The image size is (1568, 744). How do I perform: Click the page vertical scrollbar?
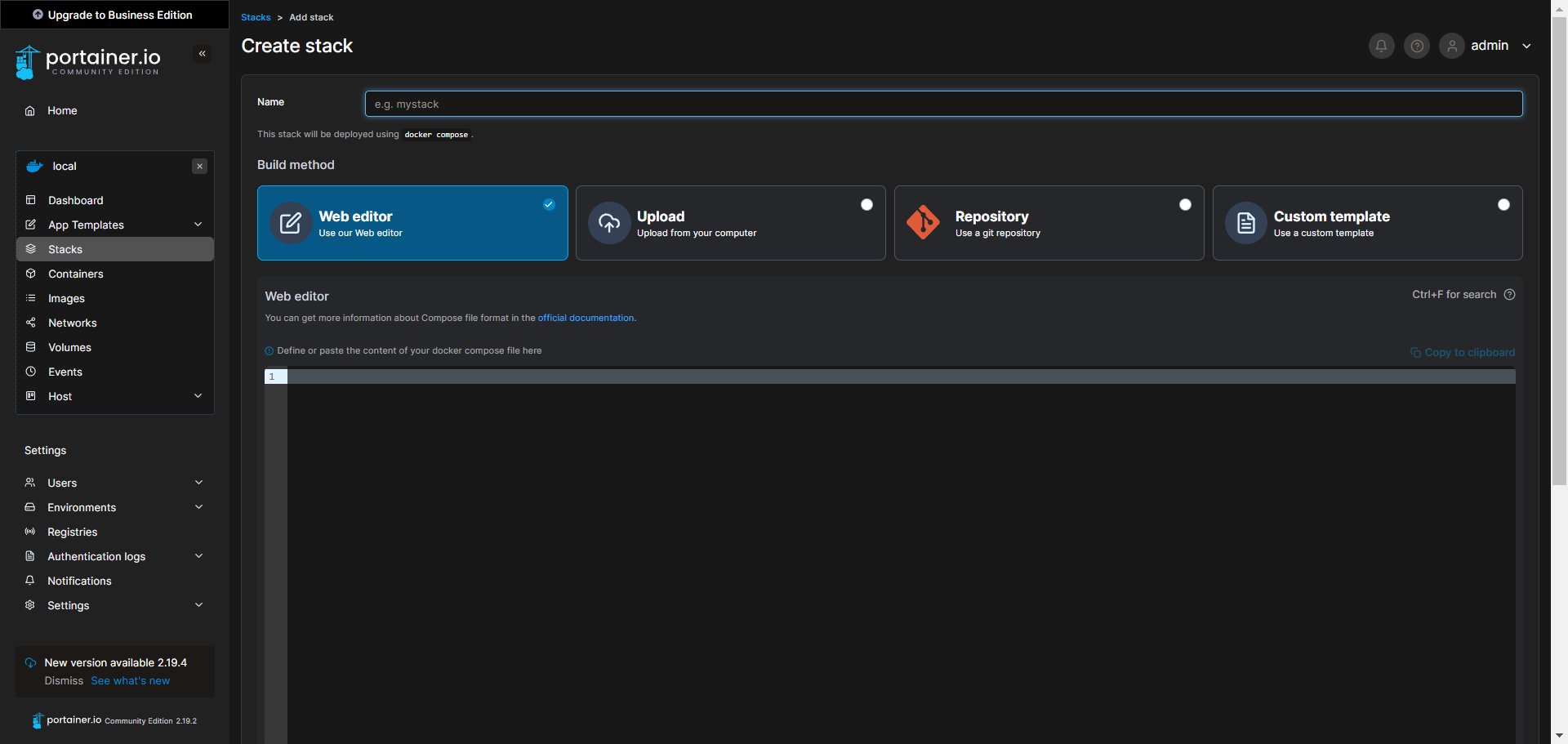click(1558, 245)
